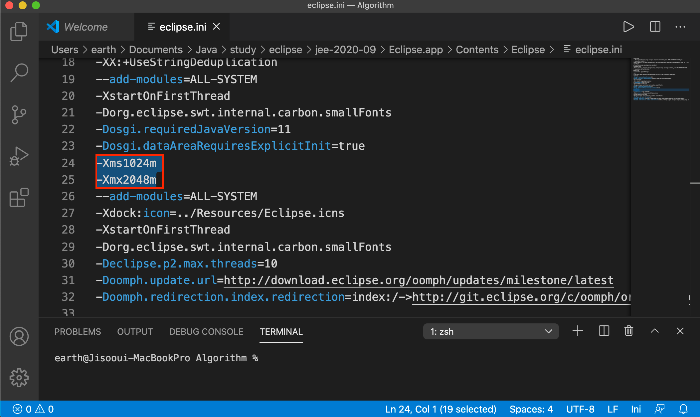
Task: Click -Declipse.p2.max.threads=10 text
Action: click(x=186, y=264)
